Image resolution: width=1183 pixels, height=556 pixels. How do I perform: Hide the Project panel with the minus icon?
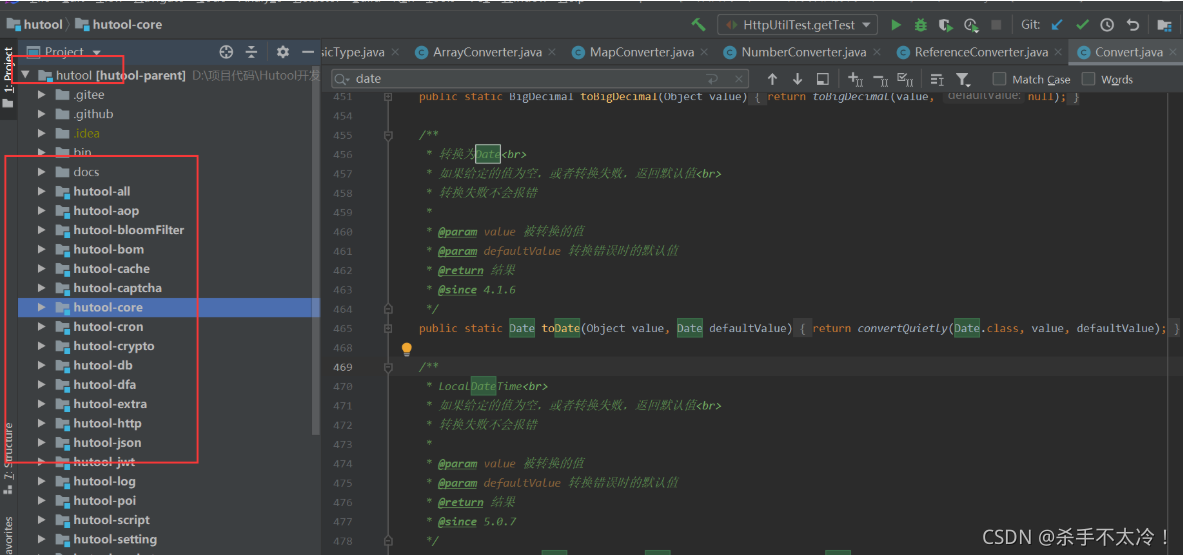(x=307, y=51)
